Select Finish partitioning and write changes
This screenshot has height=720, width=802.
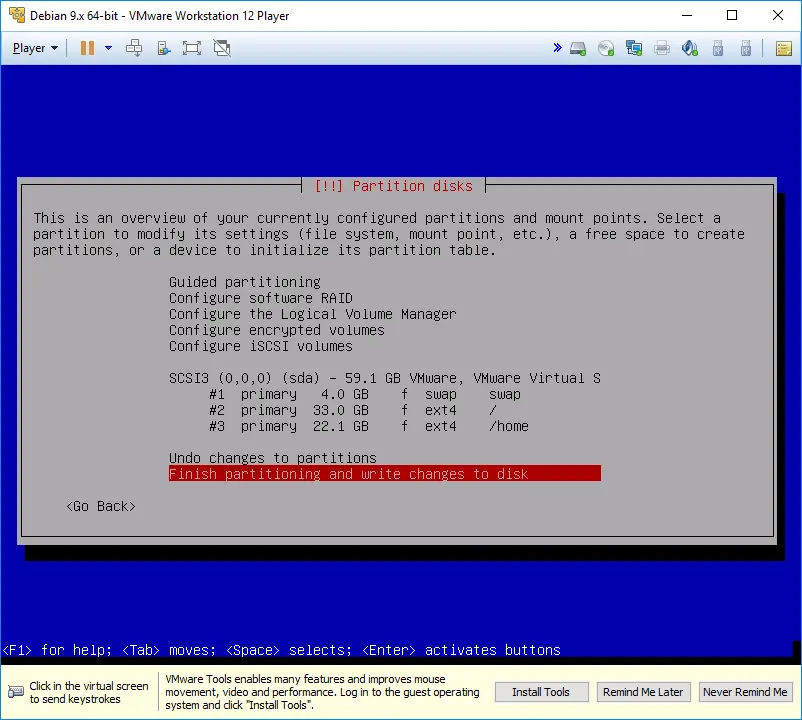pos(384,474)
